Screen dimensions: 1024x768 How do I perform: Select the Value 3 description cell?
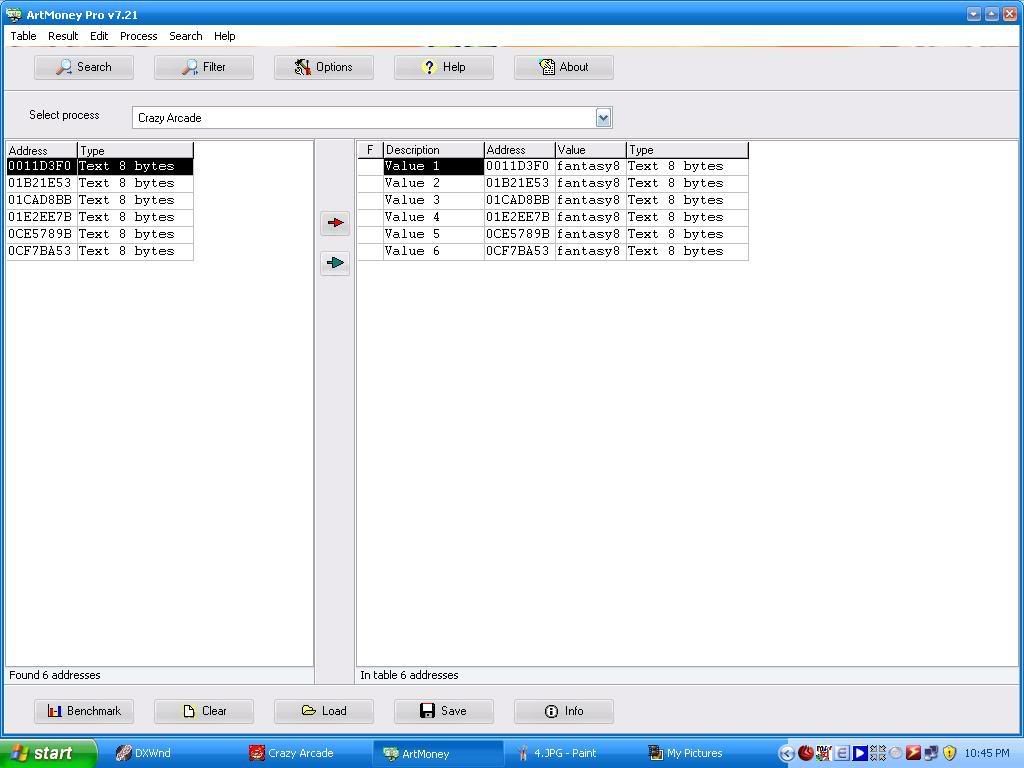tap(434, 200)
